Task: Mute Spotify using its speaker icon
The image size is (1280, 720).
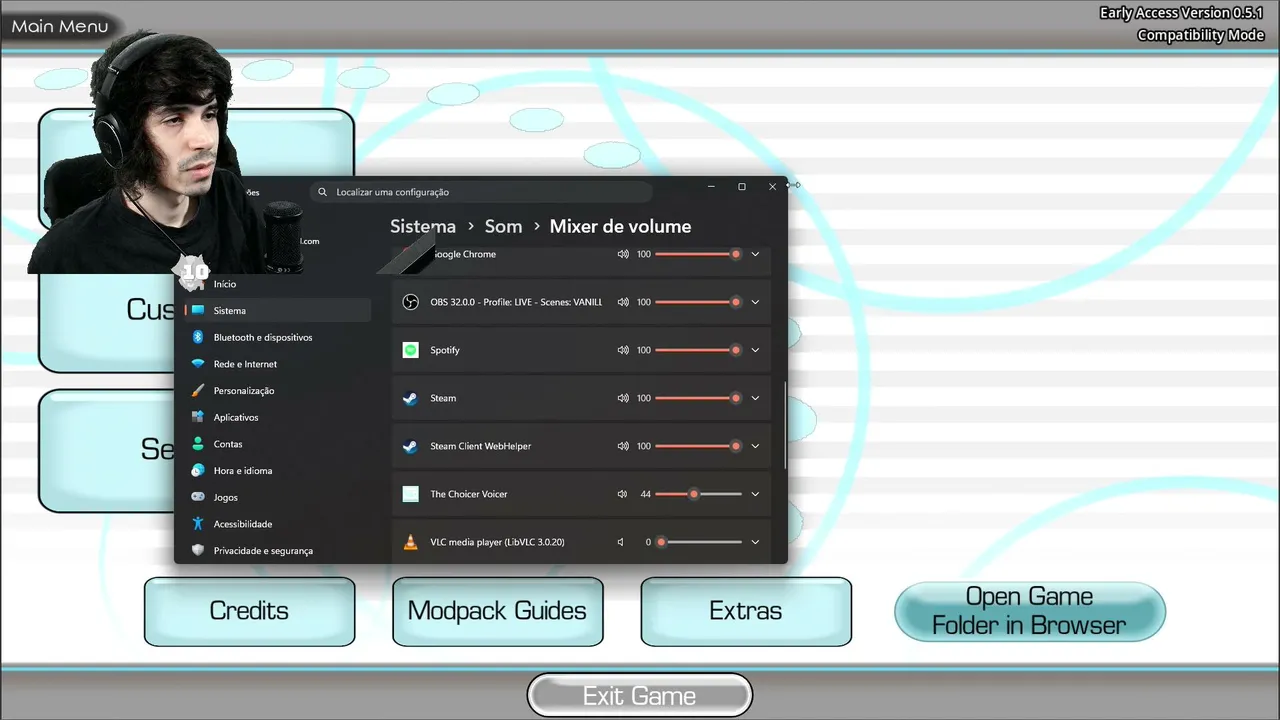Action: tap(623, 350)
